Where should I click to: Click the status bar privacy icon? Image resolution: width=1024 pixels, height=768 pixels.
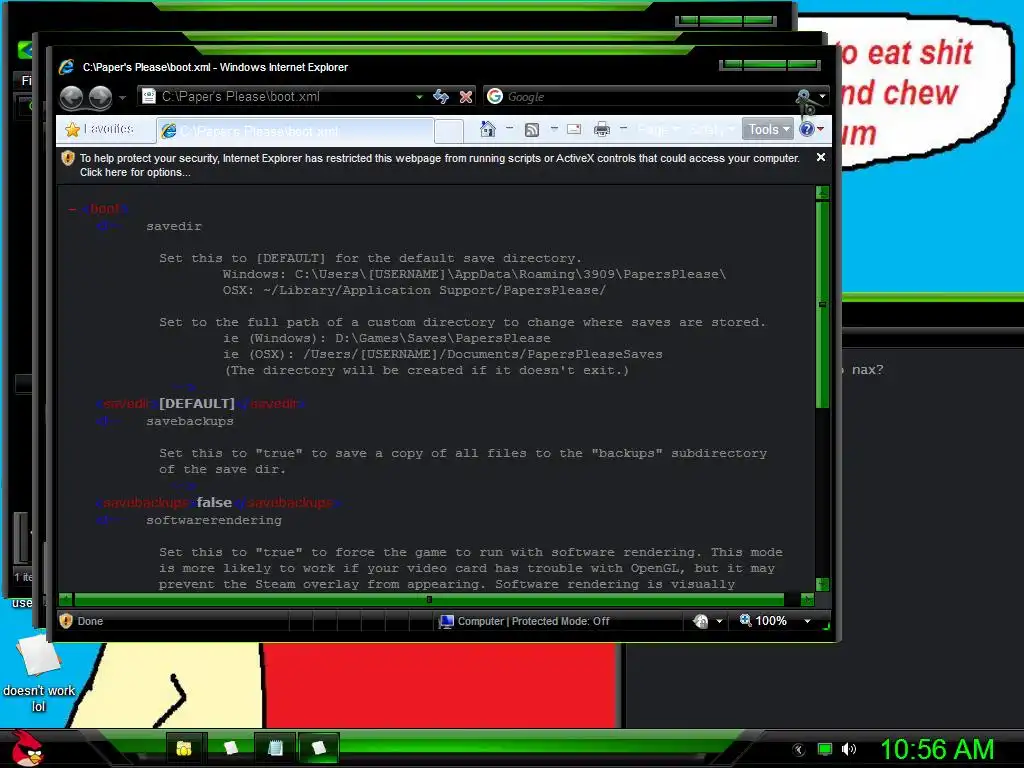(701, 621)
